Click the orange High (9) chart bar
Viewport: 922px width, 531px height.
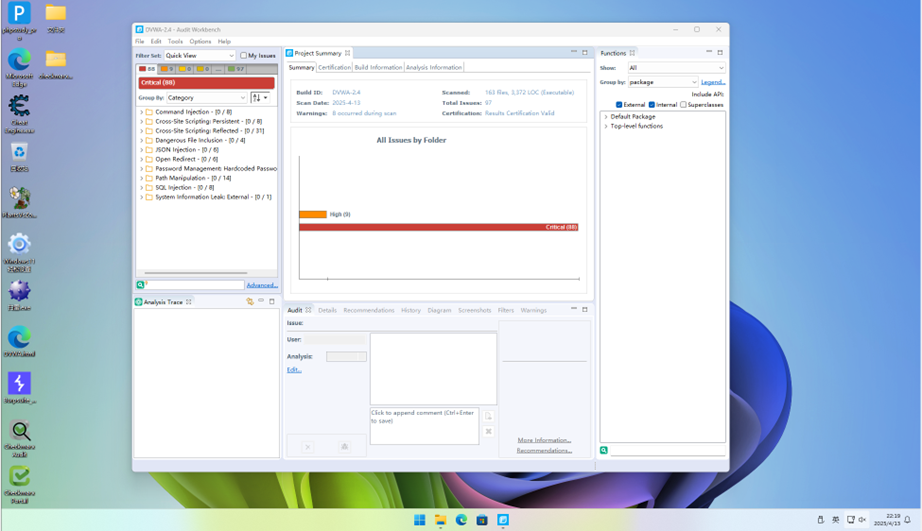[313, 215]
